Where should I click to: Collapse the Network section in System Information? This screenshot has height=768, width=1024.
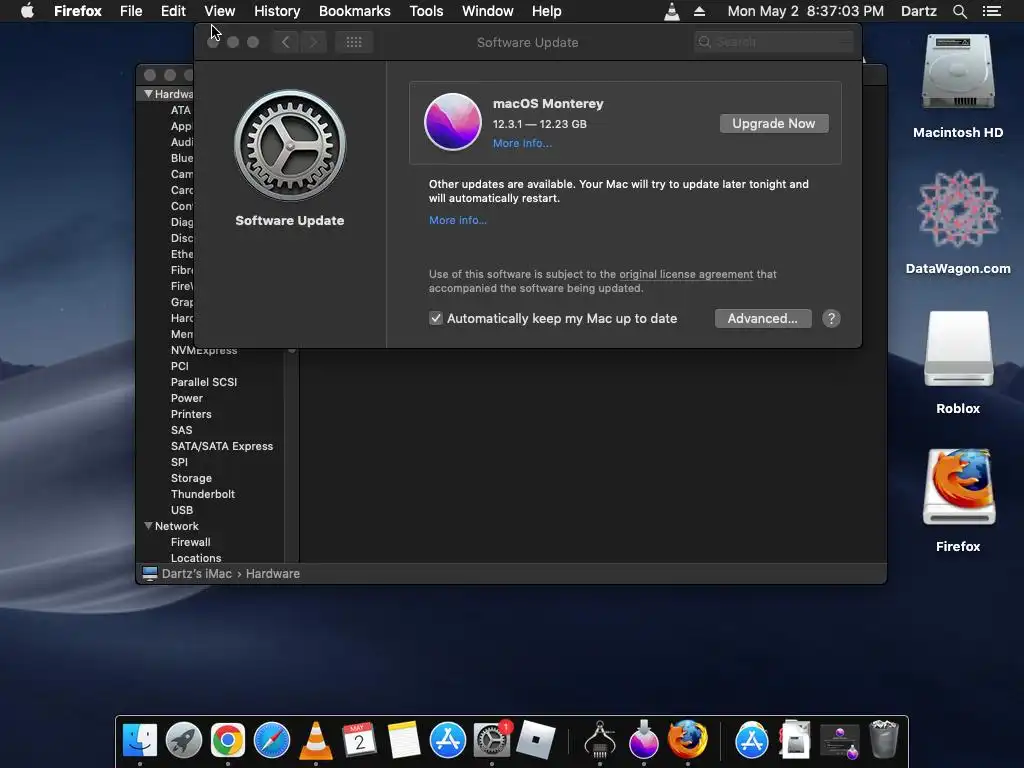point(148,526)
